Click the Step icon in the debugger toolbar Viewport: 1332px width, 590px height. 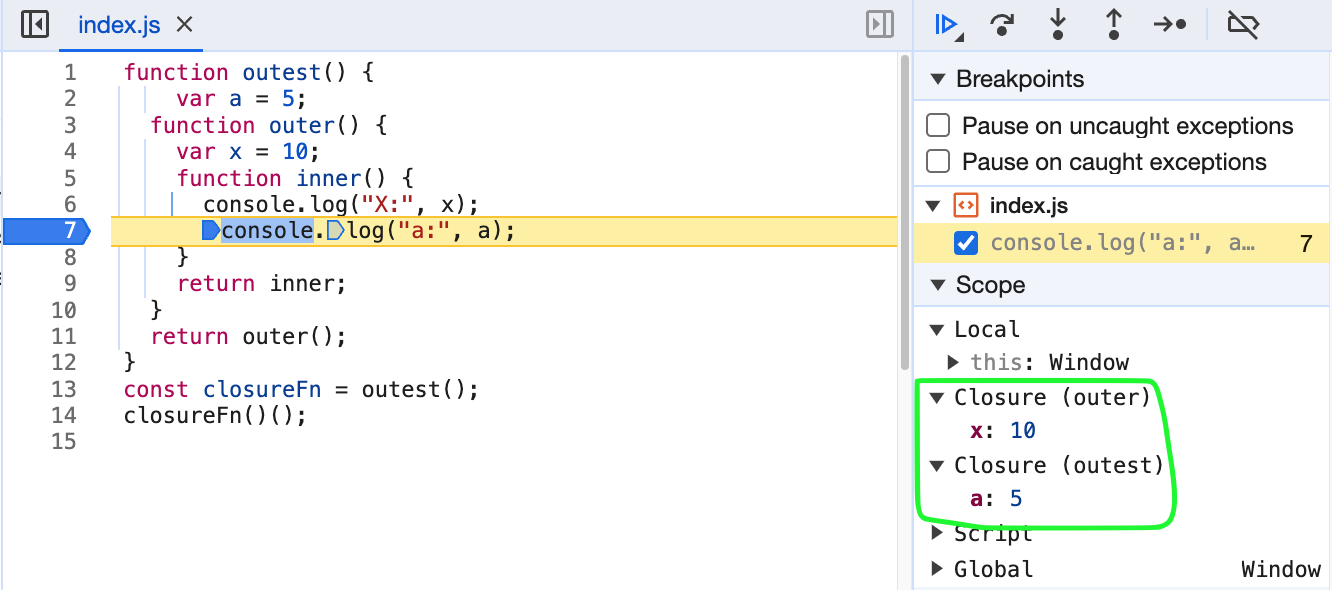tap(1170, 25)
